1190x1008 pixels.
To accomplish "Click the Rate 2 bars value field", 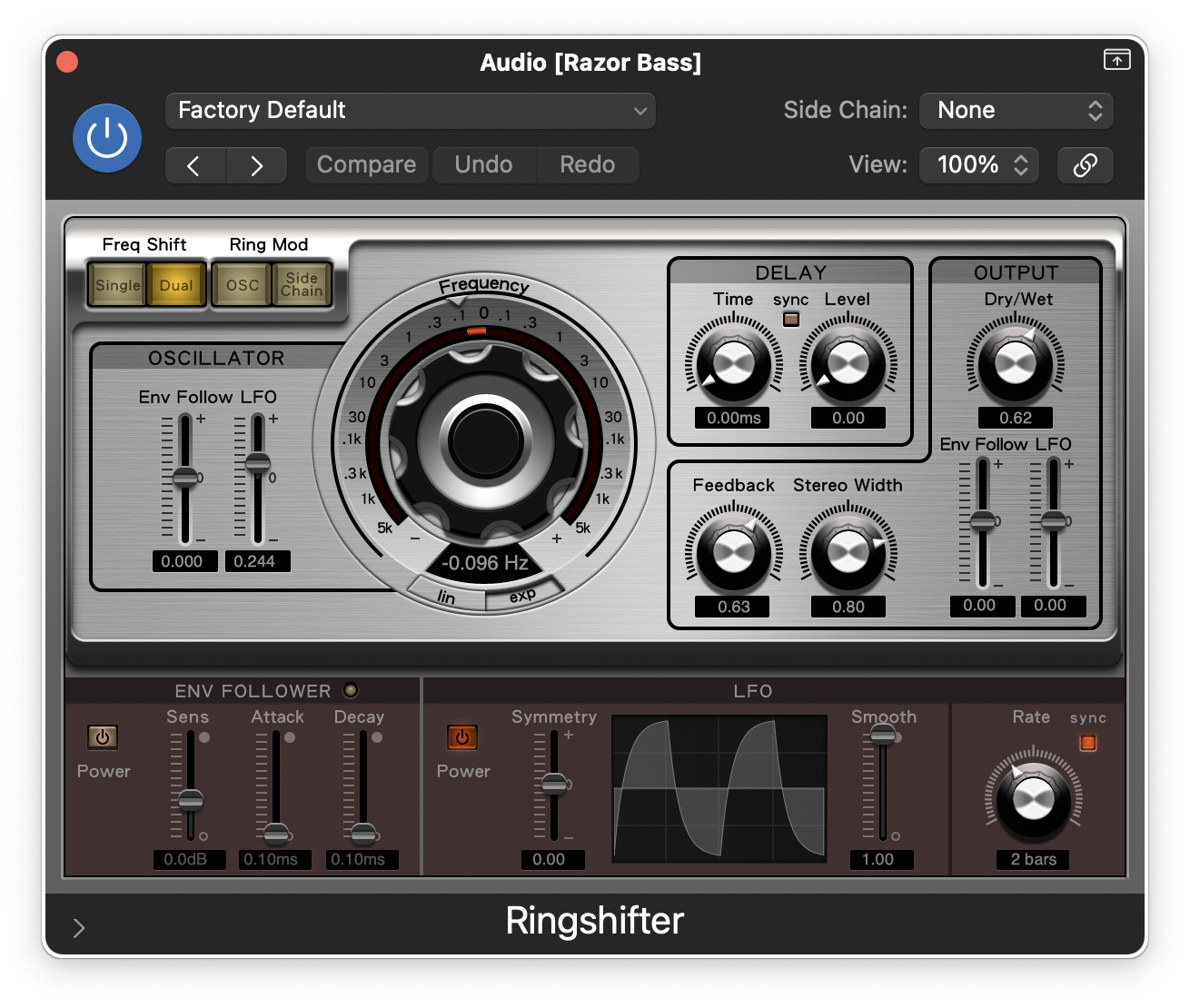I will [1034, 859].
